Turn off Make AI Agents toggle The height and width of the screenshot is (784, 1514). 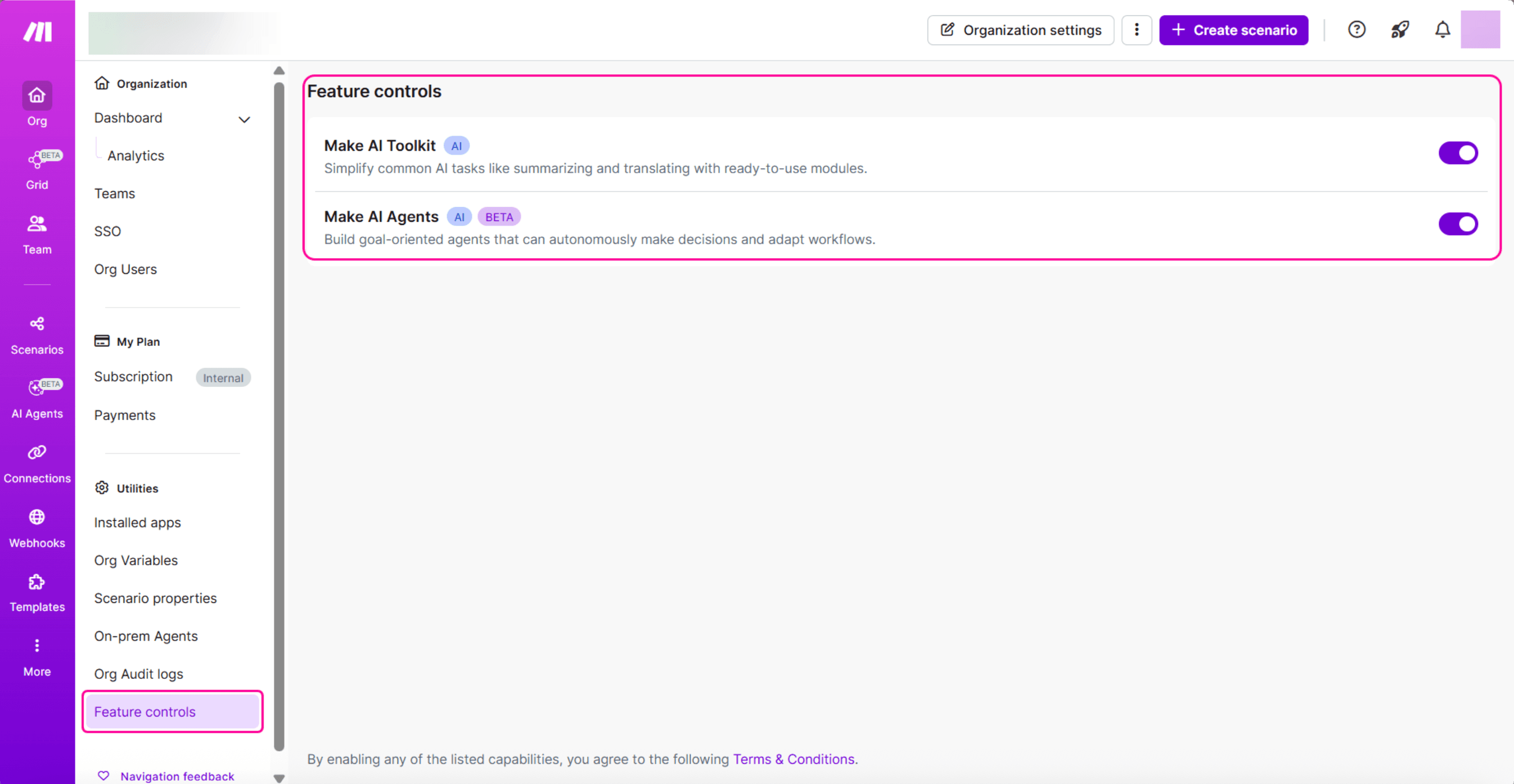1457,224
